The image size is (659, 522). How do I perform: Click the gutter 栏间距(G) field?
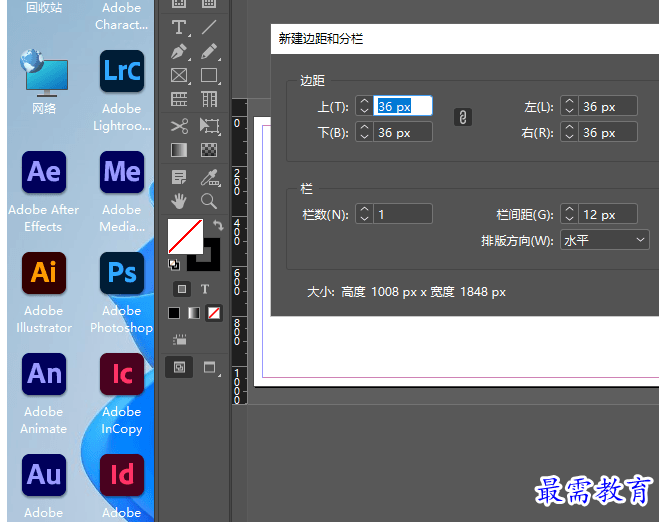[607, 214]
